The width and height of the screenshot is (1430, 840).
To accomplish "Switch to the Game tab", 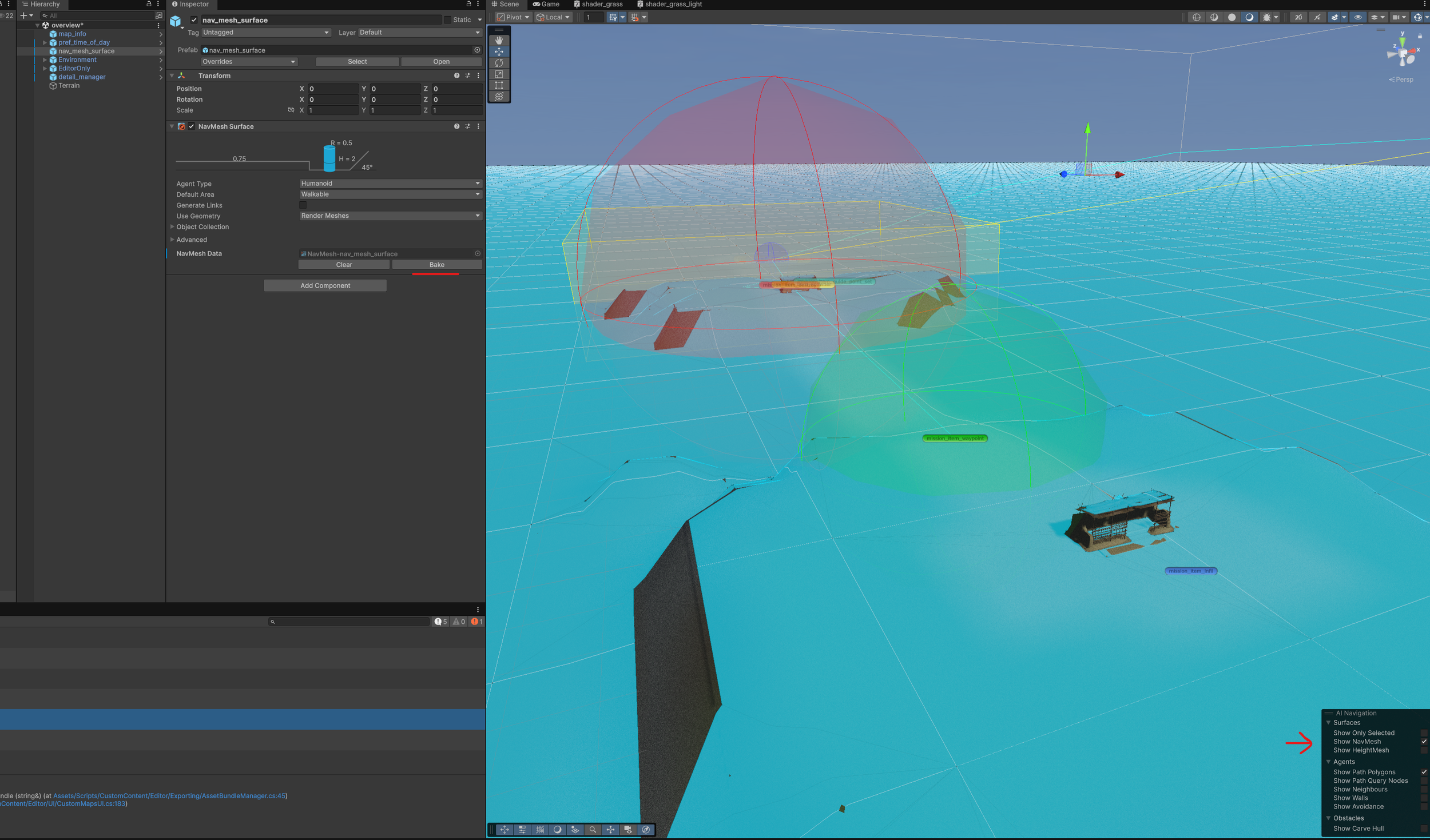I will [x=546, y=4].
